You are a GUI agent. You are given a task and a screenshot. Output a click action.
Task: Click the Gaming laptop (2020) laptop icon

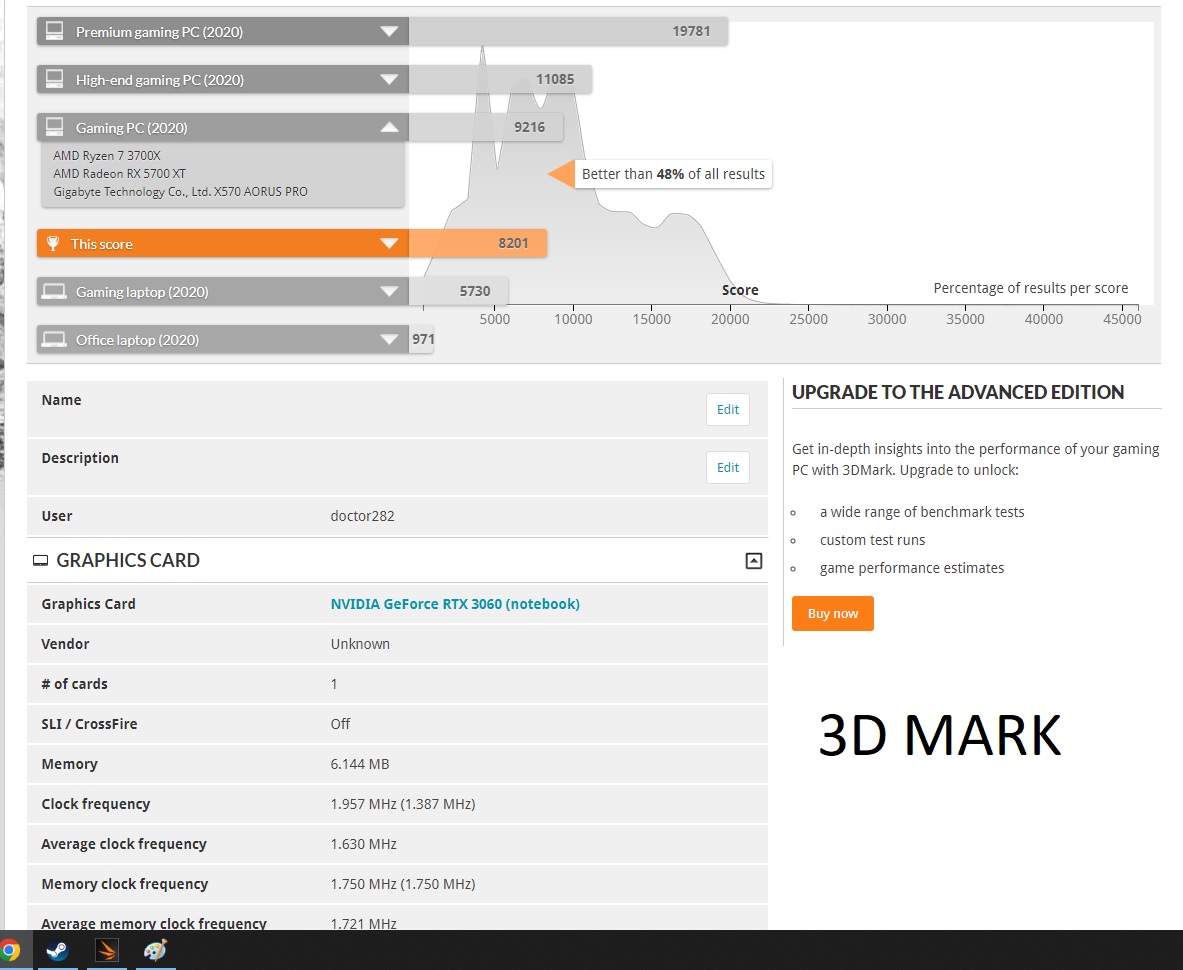pos(54,291)
